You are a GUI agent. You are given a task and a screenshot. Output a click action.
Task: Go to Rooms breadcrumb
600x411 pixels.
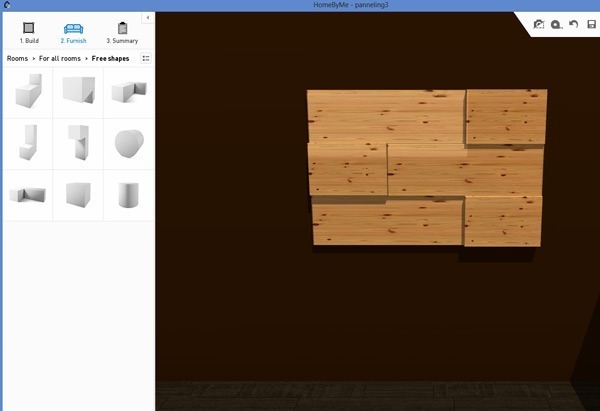pyautogui.click(x=17, y=59)
